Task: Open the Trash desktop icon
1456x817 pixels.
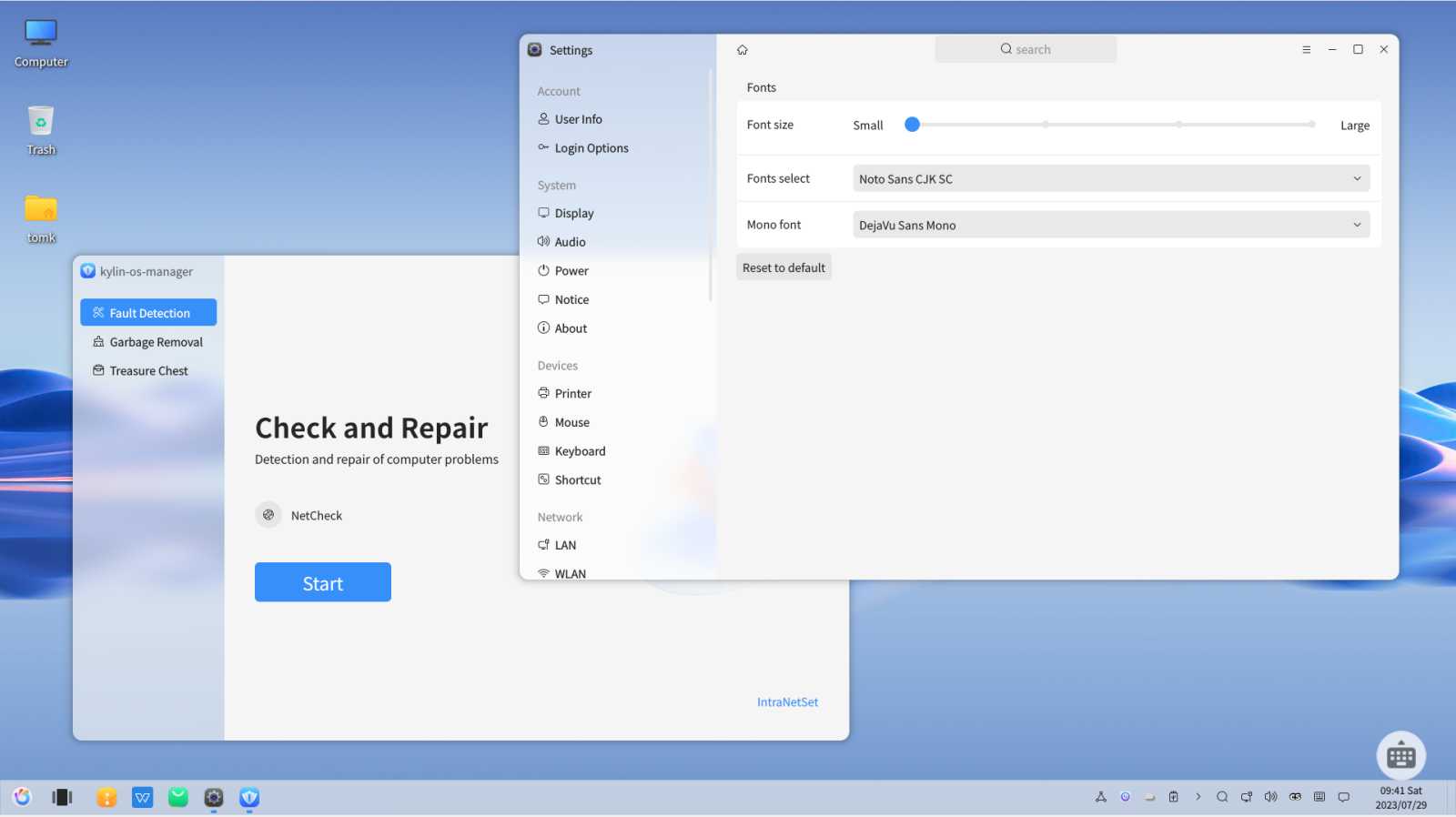Action: coord(41,131)
